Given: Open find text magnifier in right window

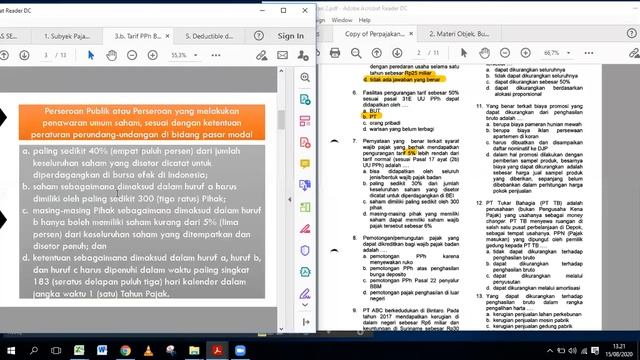Looking at the screenshot, I should pyautogui.click(x=356, y=53).
